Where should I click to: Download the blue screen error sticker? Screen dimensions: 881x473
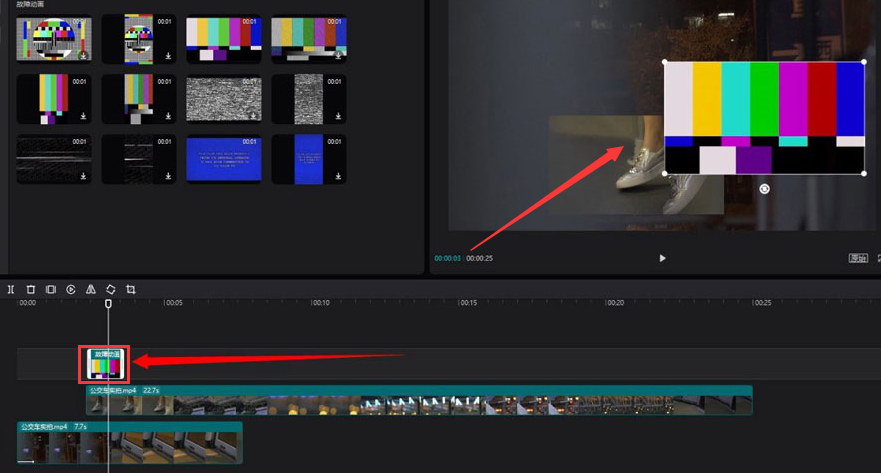click(252, 176)
